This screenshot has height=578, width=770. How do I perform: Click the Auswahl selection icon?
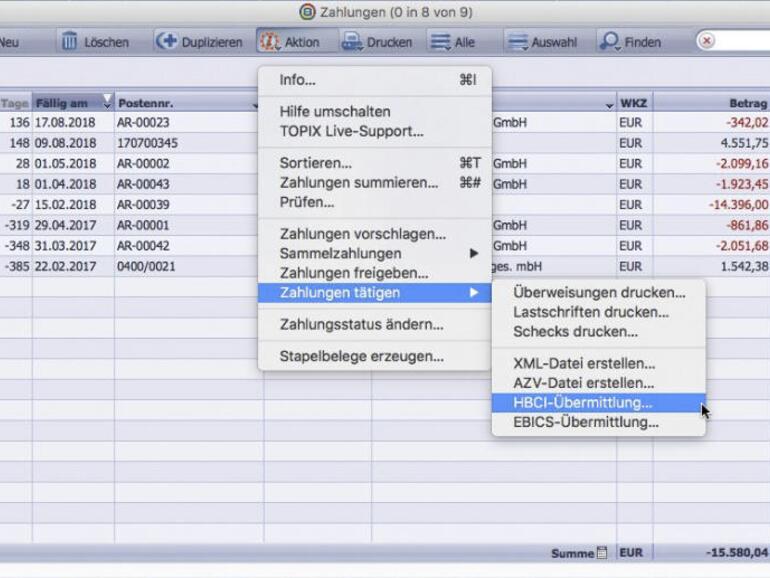(x=518, y=42)
